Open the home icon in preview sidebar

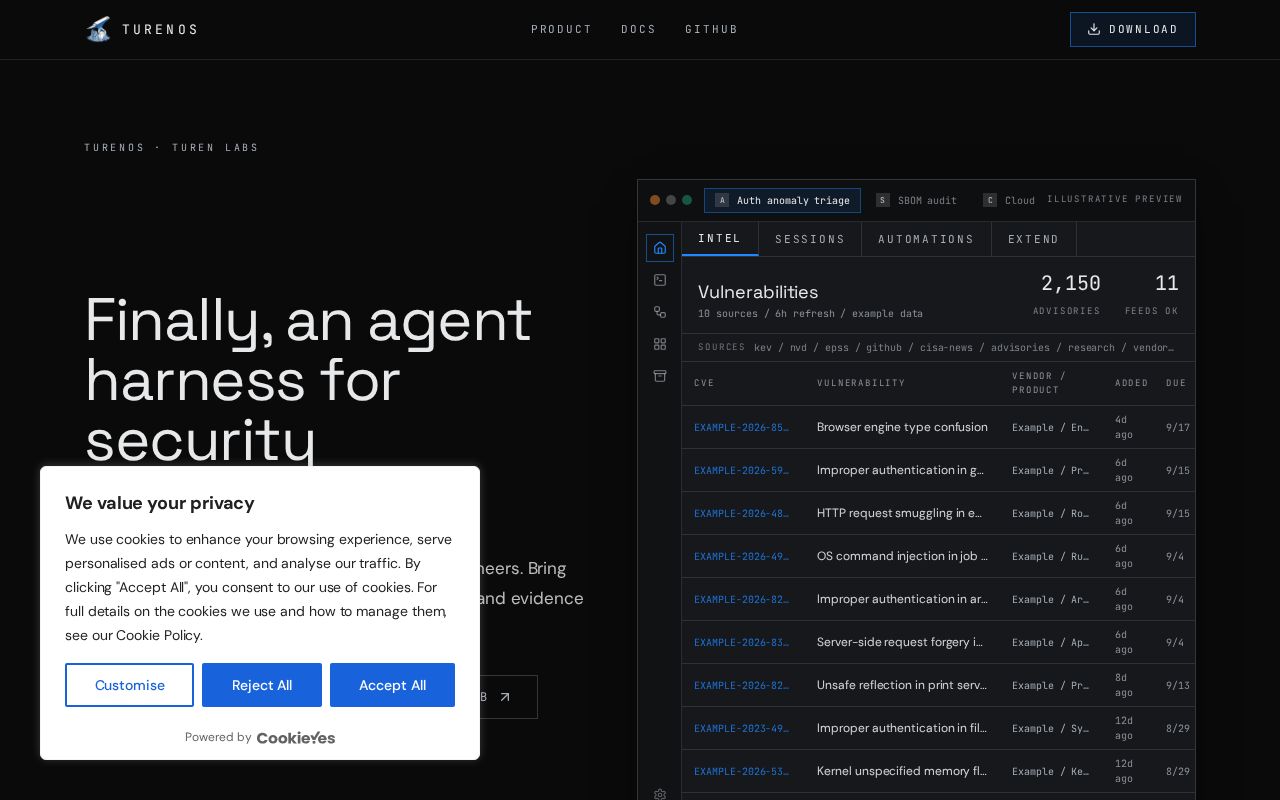pyautogui.click(x=660, y=248)
